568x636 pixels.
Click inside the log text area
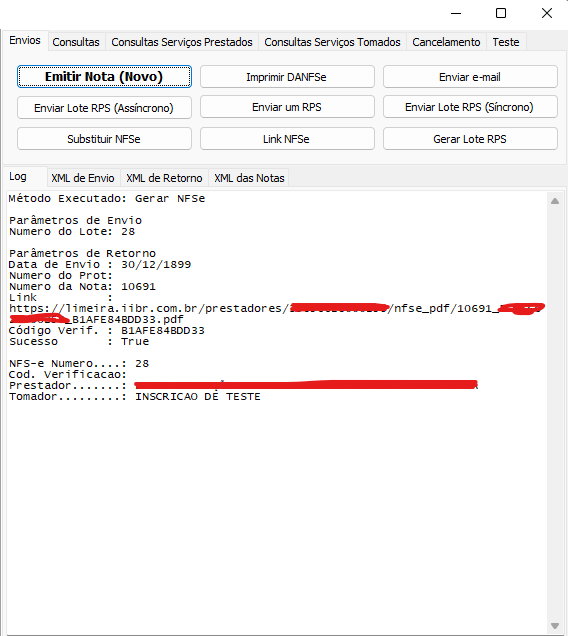pyautogui.click(x=277, y=413)
